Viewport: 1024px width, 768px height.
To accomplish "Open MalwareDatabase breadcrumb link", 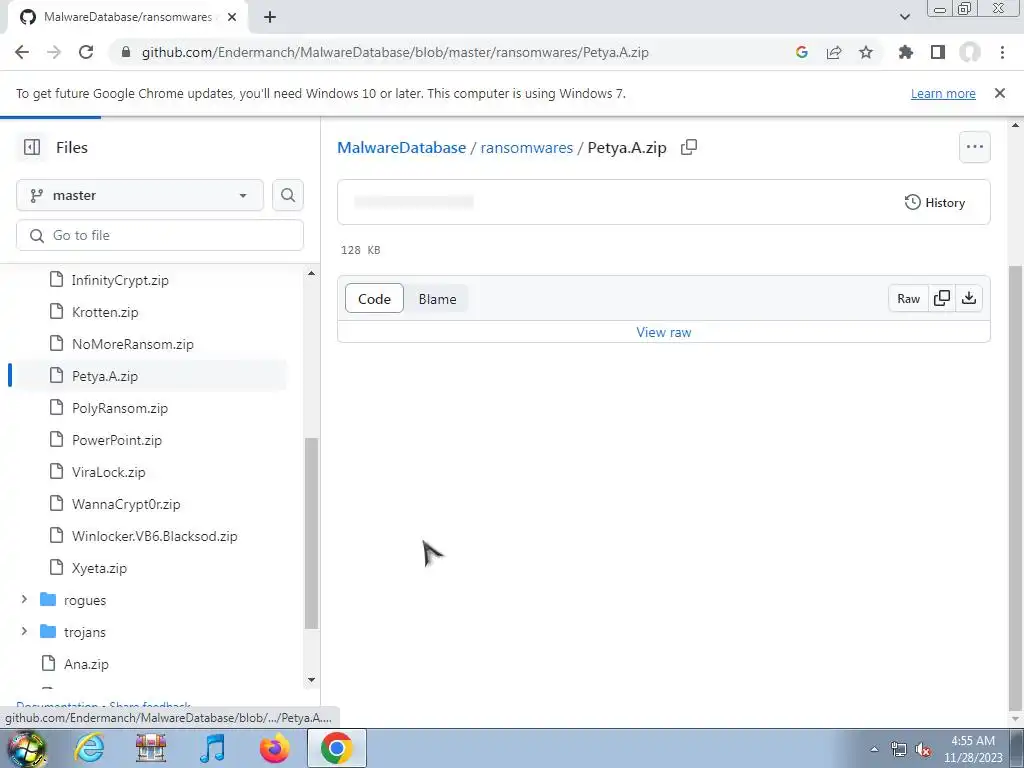I will 402,148.
